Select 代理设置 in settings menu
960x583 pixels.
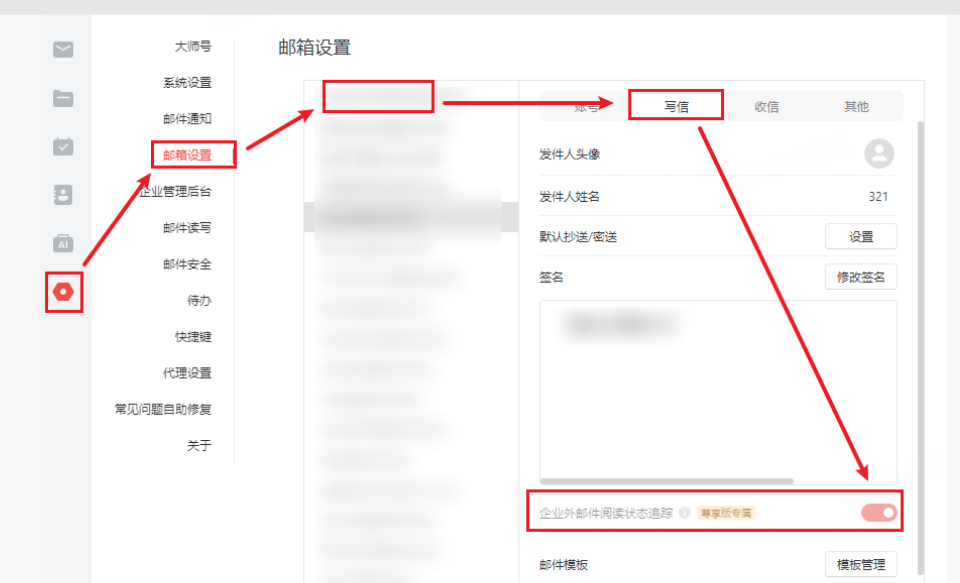[187, 373]
